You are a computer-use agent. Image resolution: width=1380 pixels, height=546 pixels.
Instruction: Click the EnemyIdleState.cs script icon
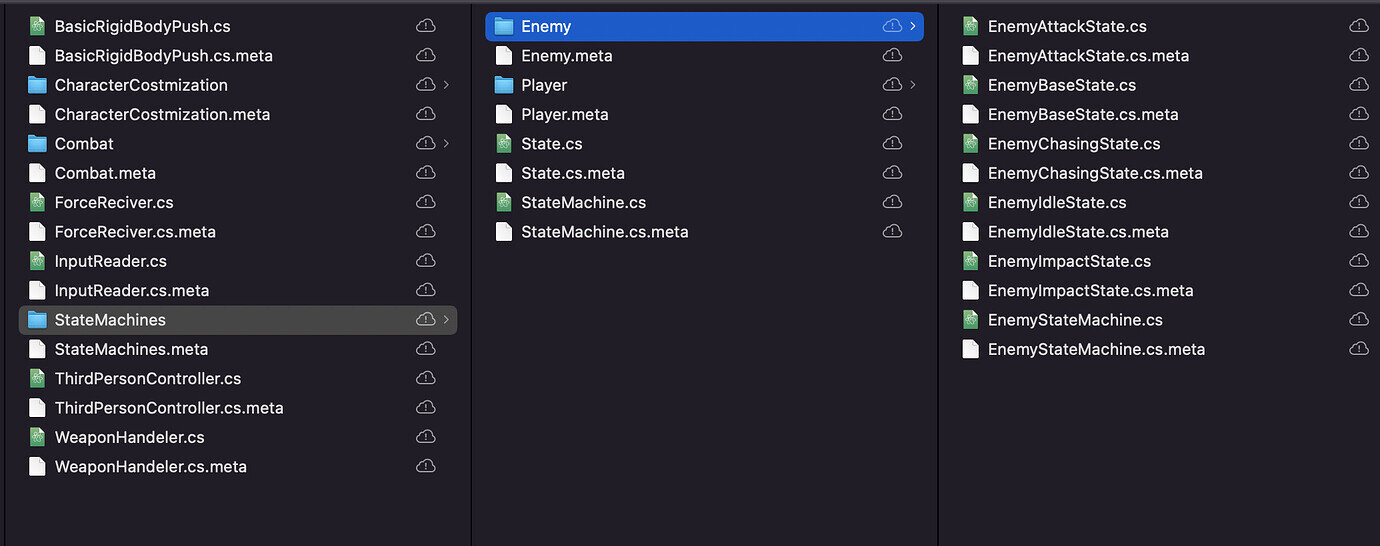[970, 203]
